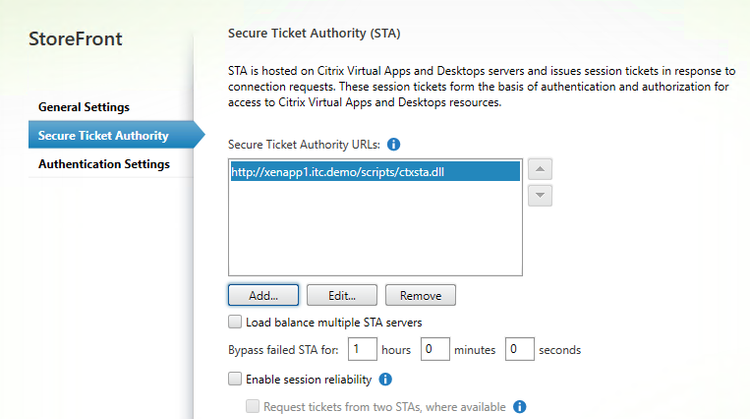Move selected STA URL up with arrow
Screen dimensions: 750x419
click(540, 168)
